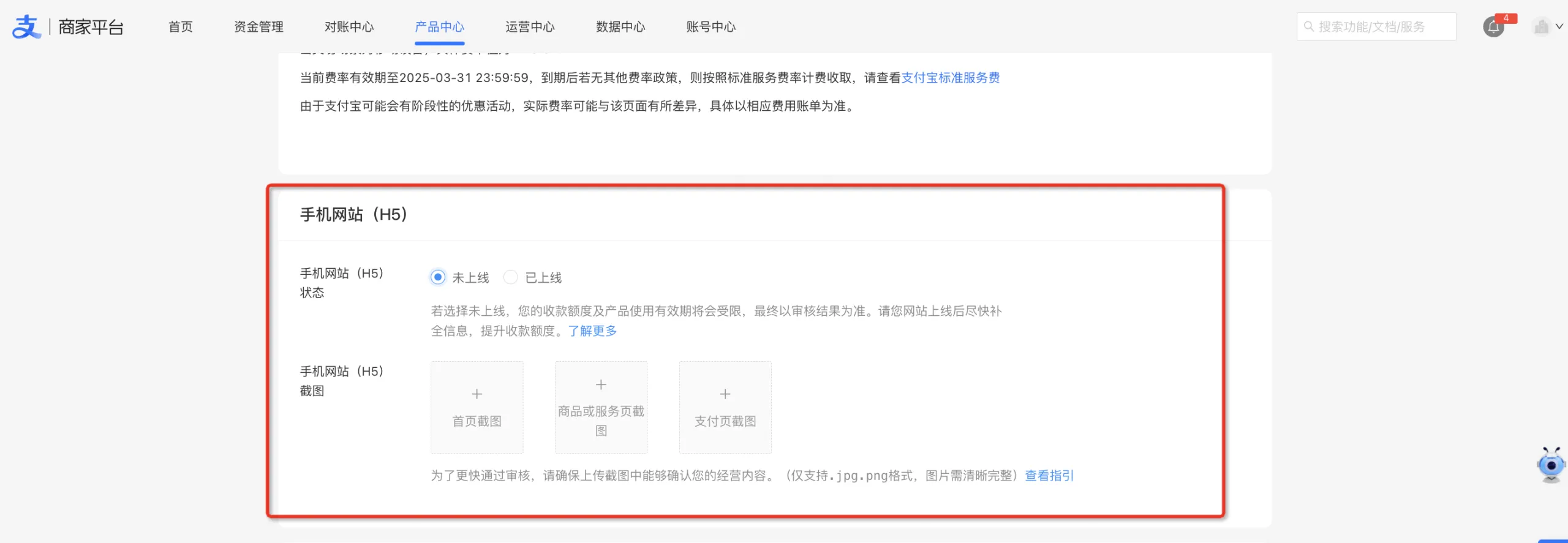
Task: Add a 商品或服务页截图 upload
Action: 601,407
